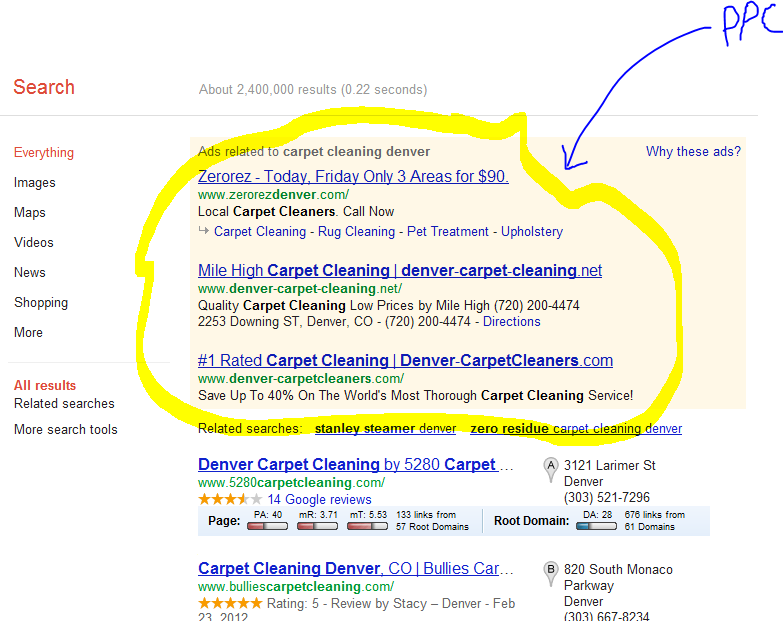The height and width of the screenshot is (621, 783).
Task: Click the www.denver-carpet-cleaning.net URL text
Action: click(x=300, y=289)
